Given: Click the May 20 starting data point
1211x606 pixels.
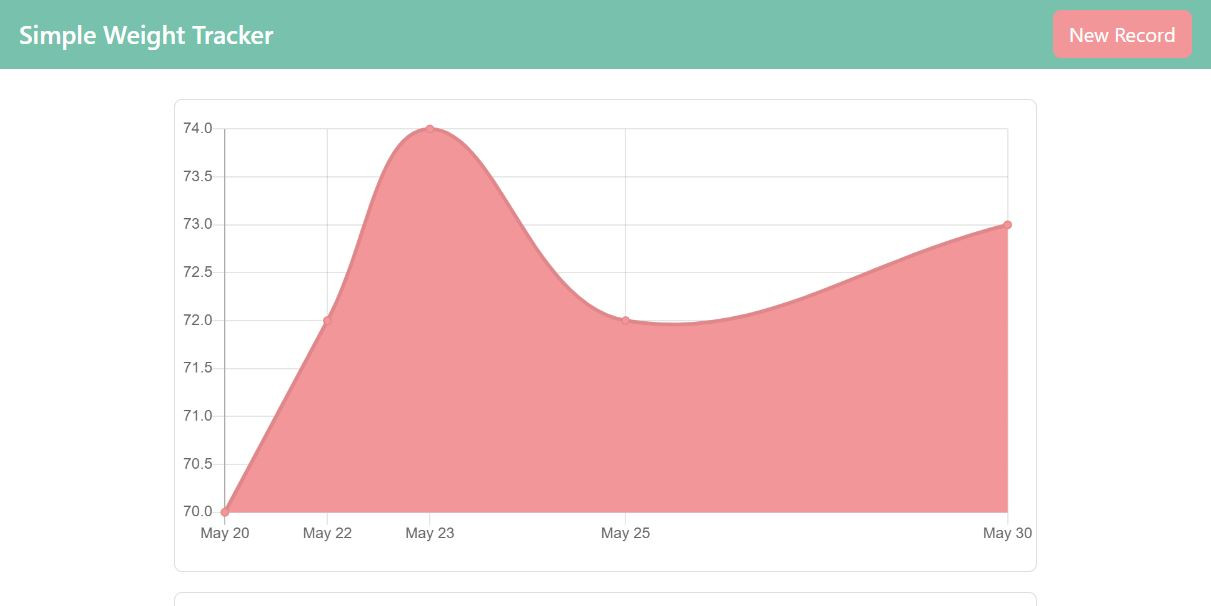Looking at the screenshot, I should tap(225, 510).
